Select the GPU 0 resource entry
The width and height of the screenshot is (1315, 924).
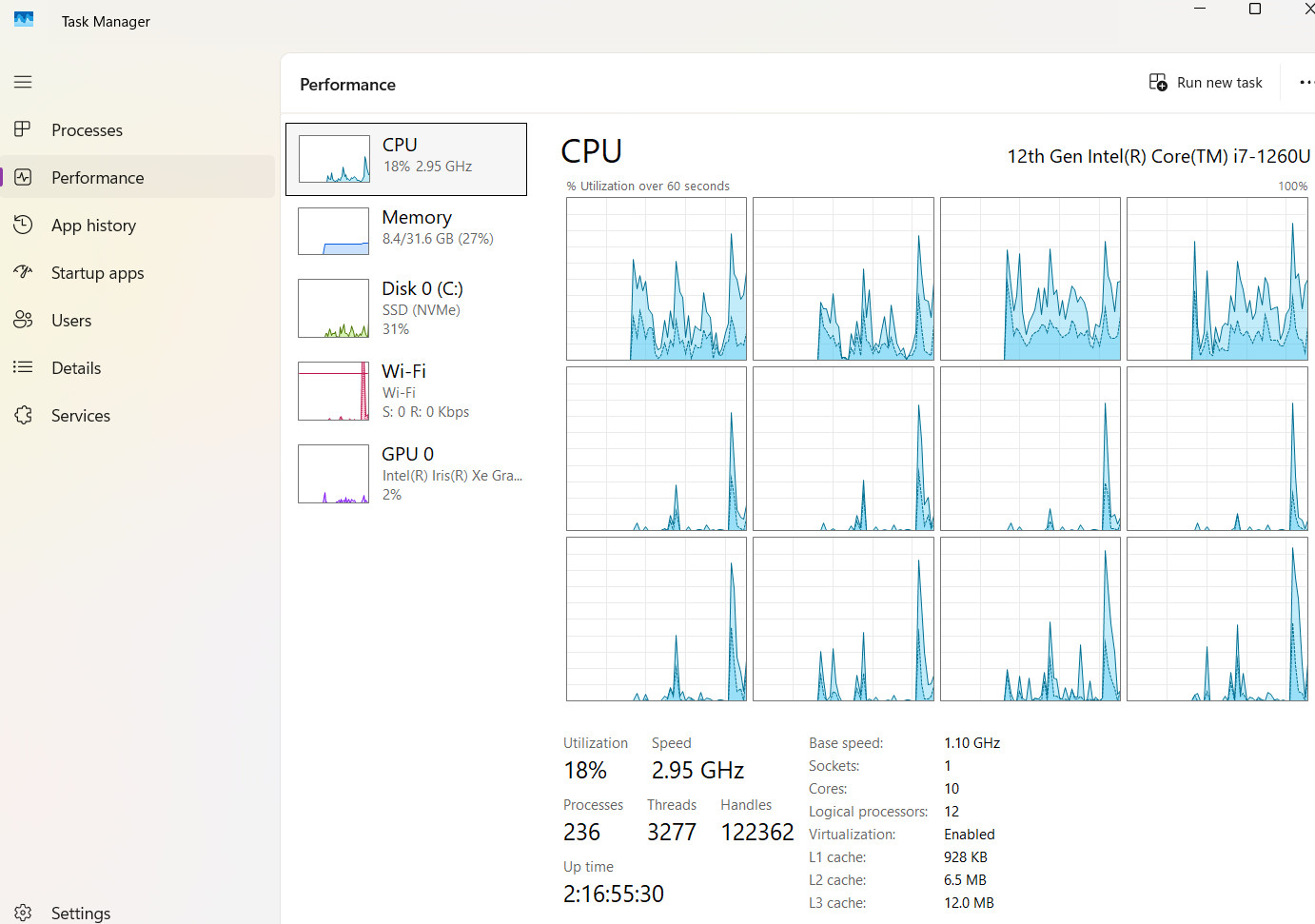[x=406, y=474]
